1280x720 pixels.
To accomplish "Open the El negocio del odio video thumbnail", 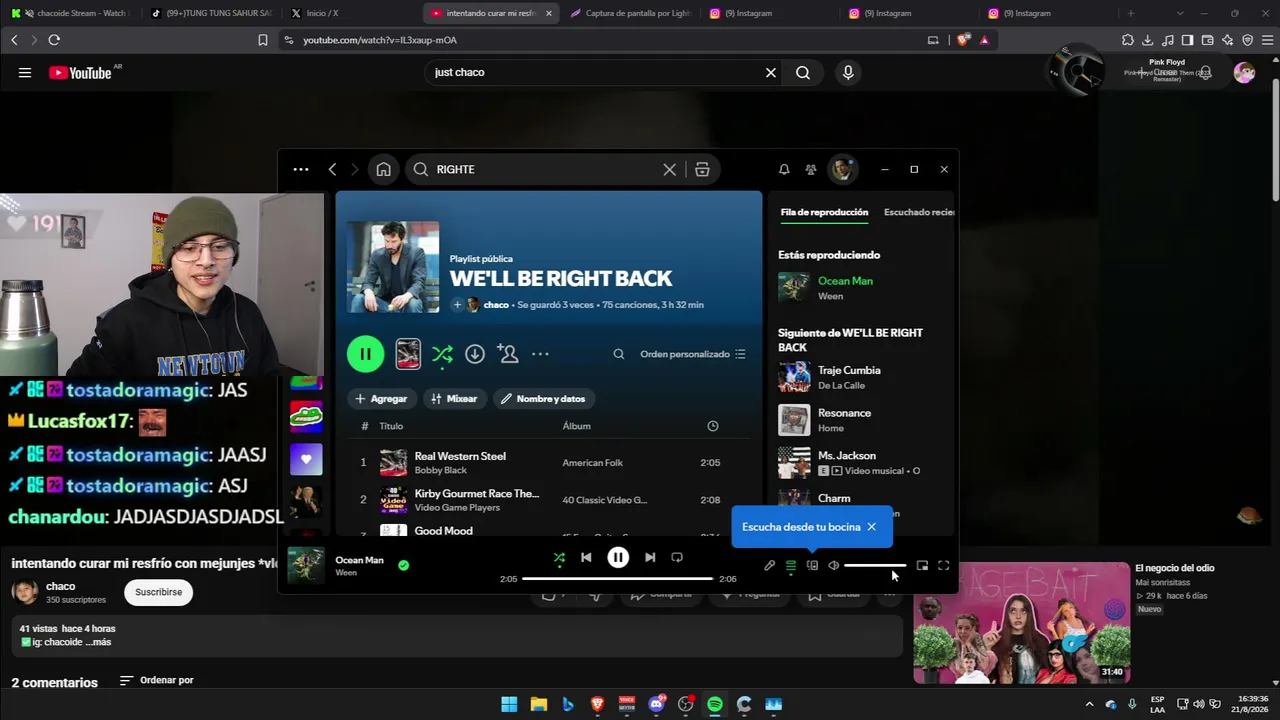I will click(x=1021, y=622).
